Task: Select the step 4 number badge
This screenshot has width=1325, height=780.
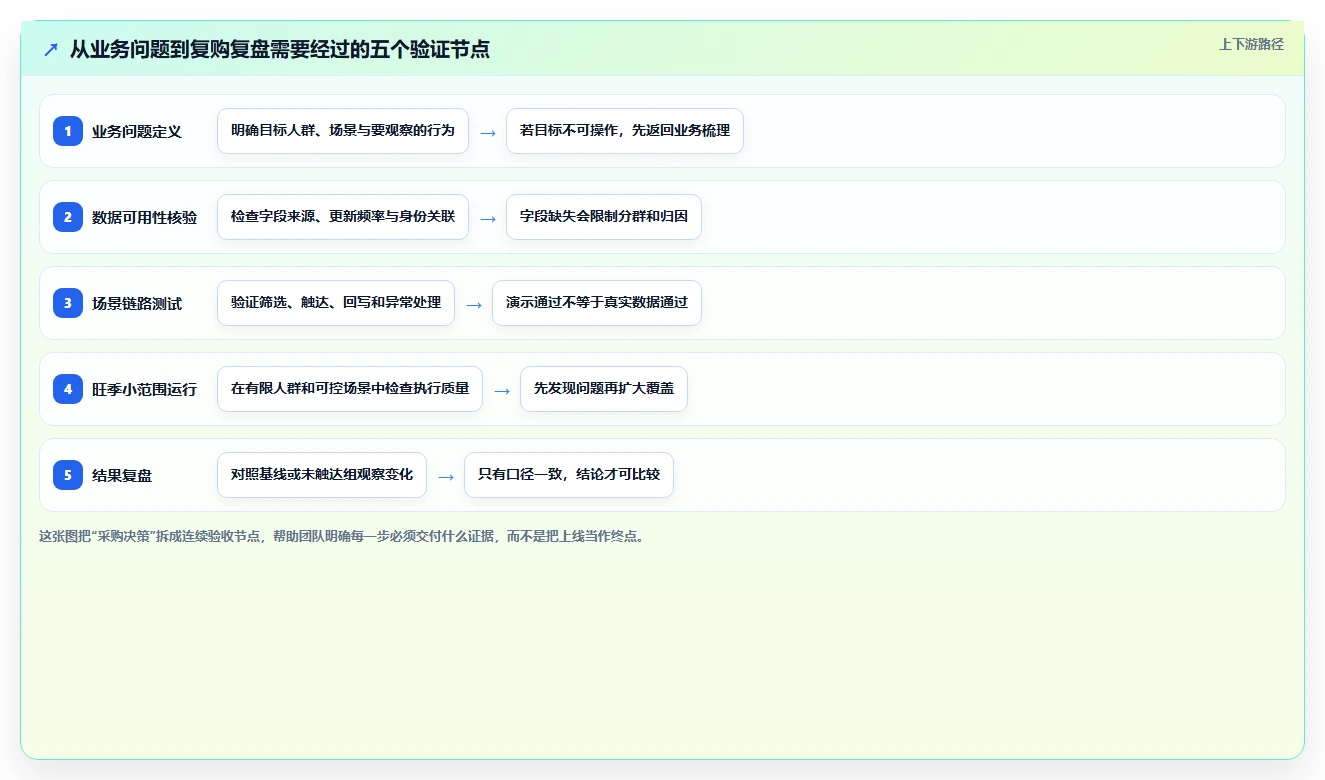Action: click(68, 389)
